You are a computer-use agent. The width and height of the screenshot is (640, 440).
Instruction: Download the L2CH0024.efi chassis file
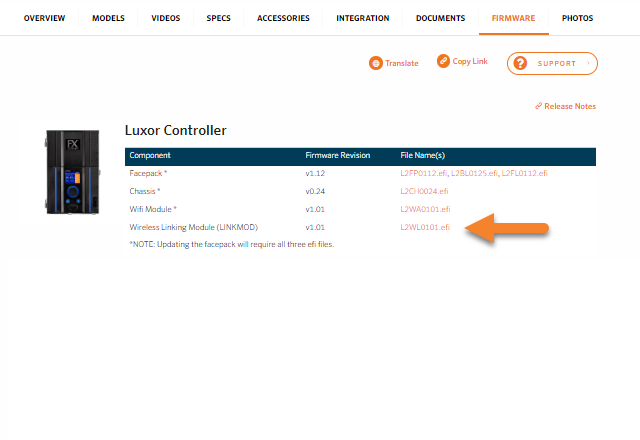pos(424,191)
